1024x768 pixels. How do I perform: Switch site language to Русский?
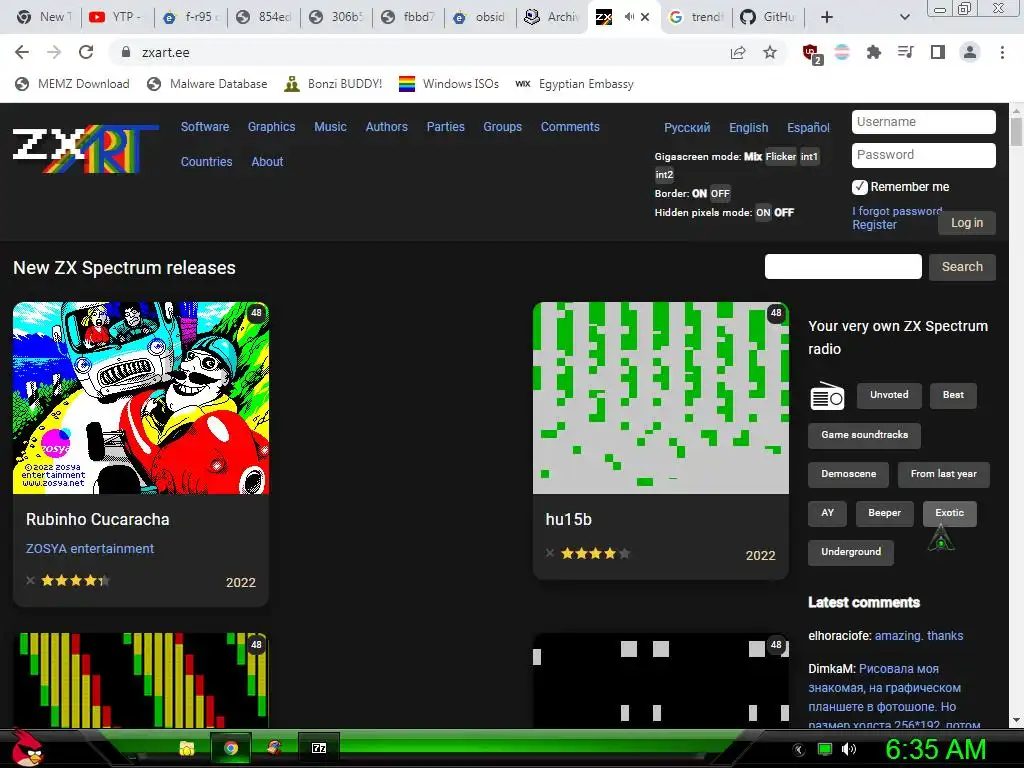click(687, 127)
